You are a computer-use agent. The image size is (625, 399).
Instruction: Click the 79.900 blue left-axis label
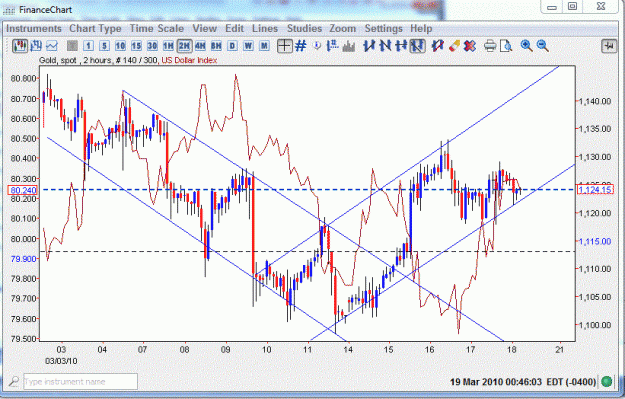pos(24,259)
